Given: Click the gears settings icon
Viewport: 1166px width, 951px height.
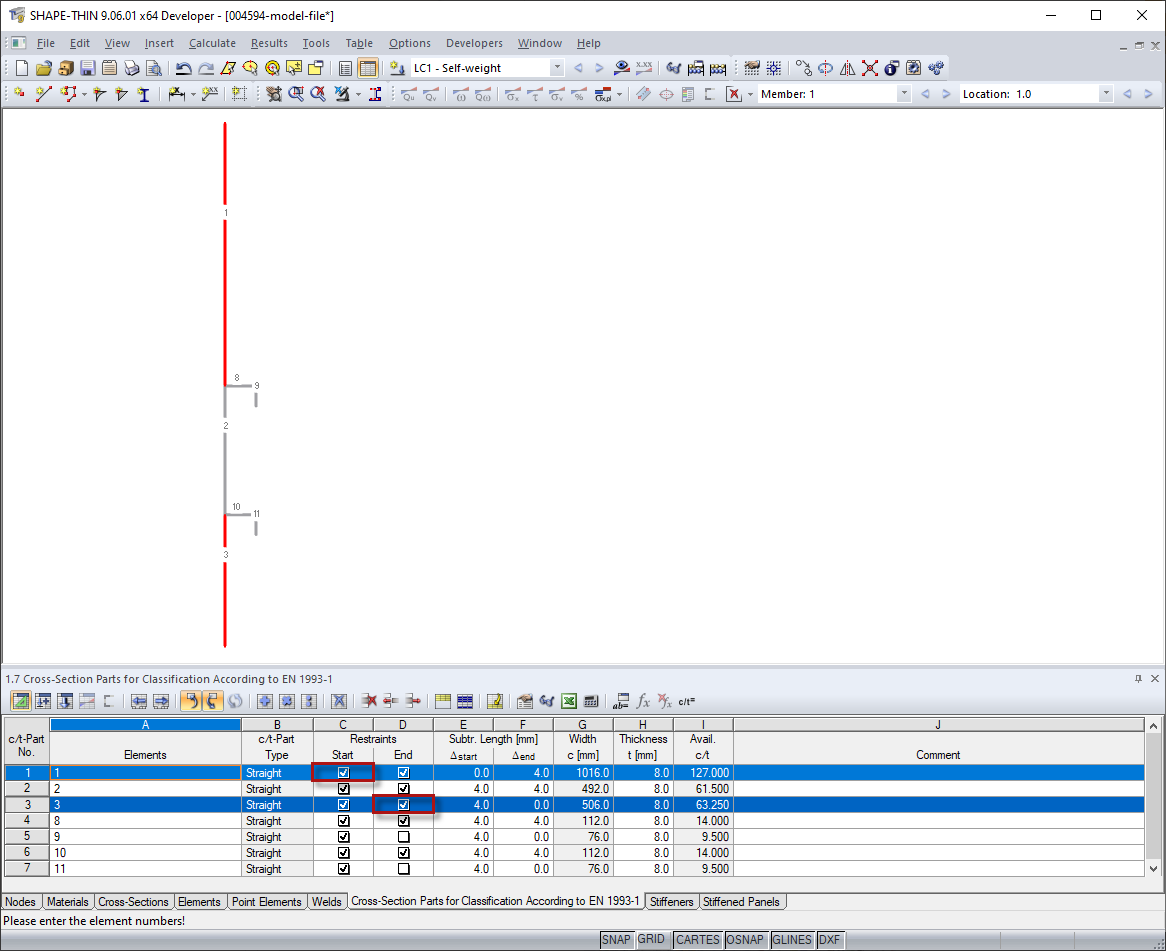Looking at the screenshot, I should coord(935,68).
